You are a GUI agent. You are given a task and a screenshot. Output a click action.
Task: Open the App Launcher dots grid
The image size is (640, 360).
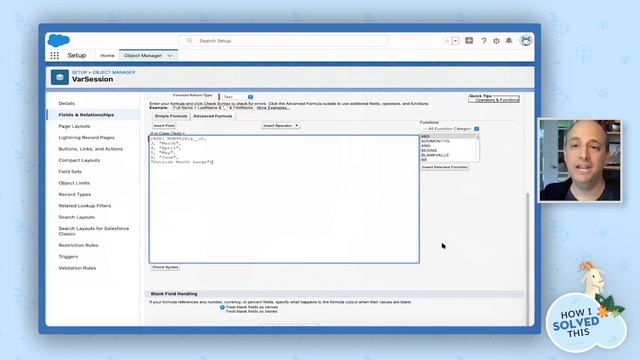(x=54, y=56)
